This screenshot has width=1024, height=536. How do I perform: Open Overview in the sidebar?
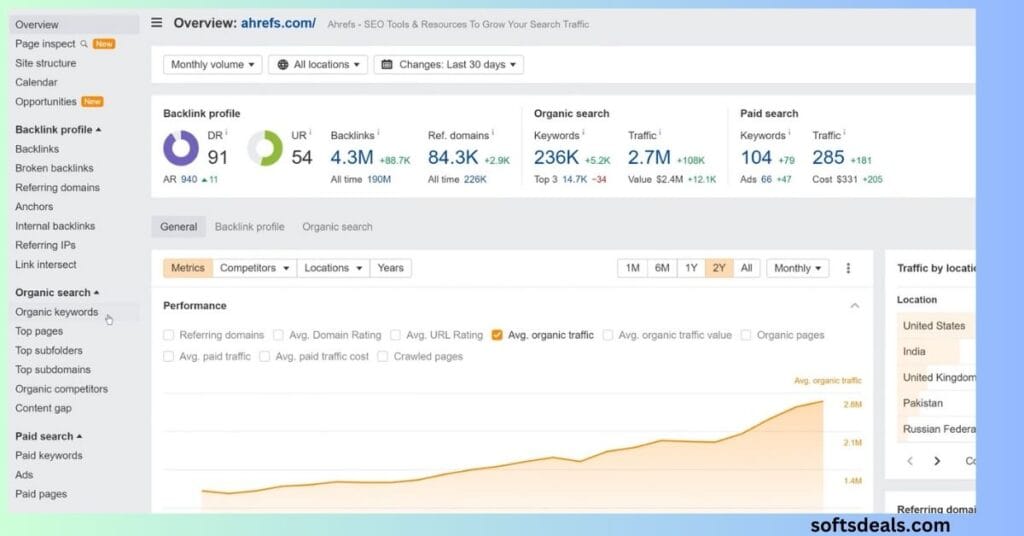tap(74, 24)
